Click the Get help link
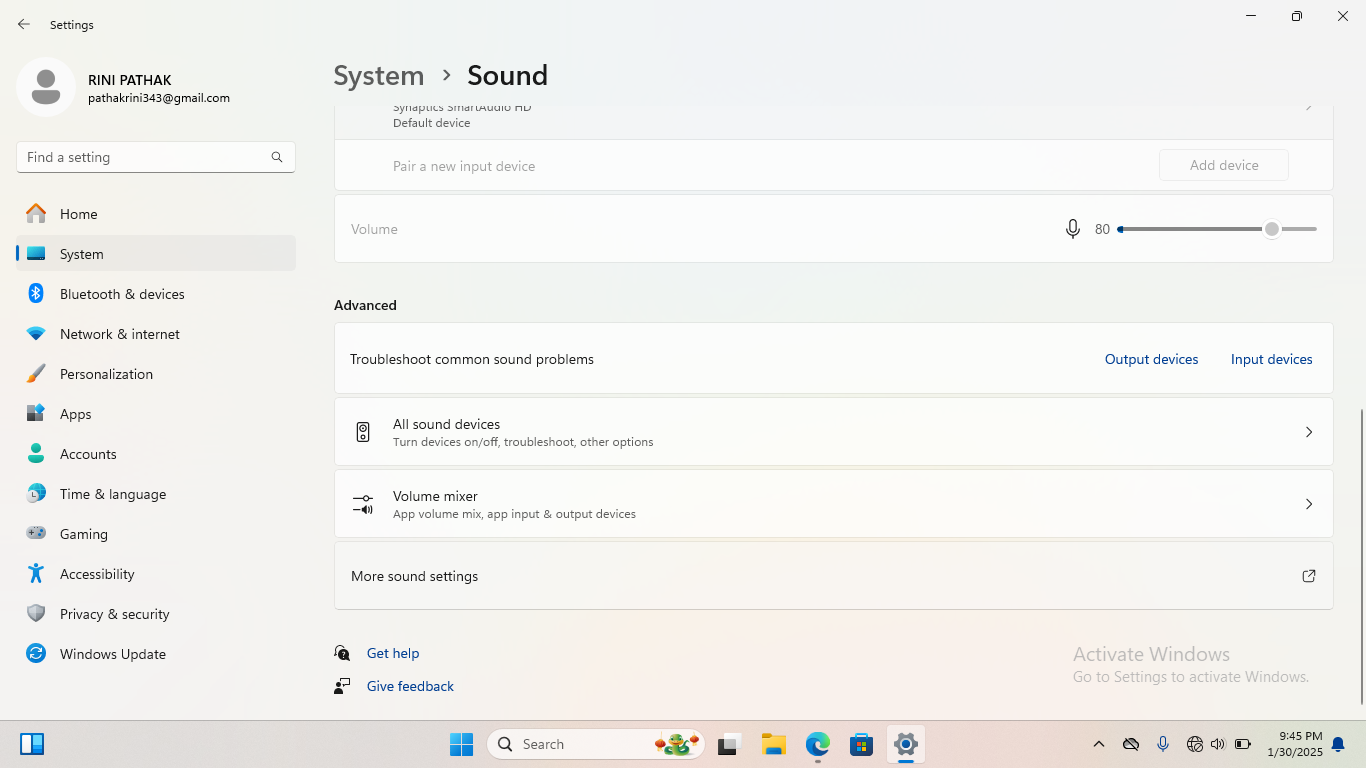 click(x=393, y=653)
